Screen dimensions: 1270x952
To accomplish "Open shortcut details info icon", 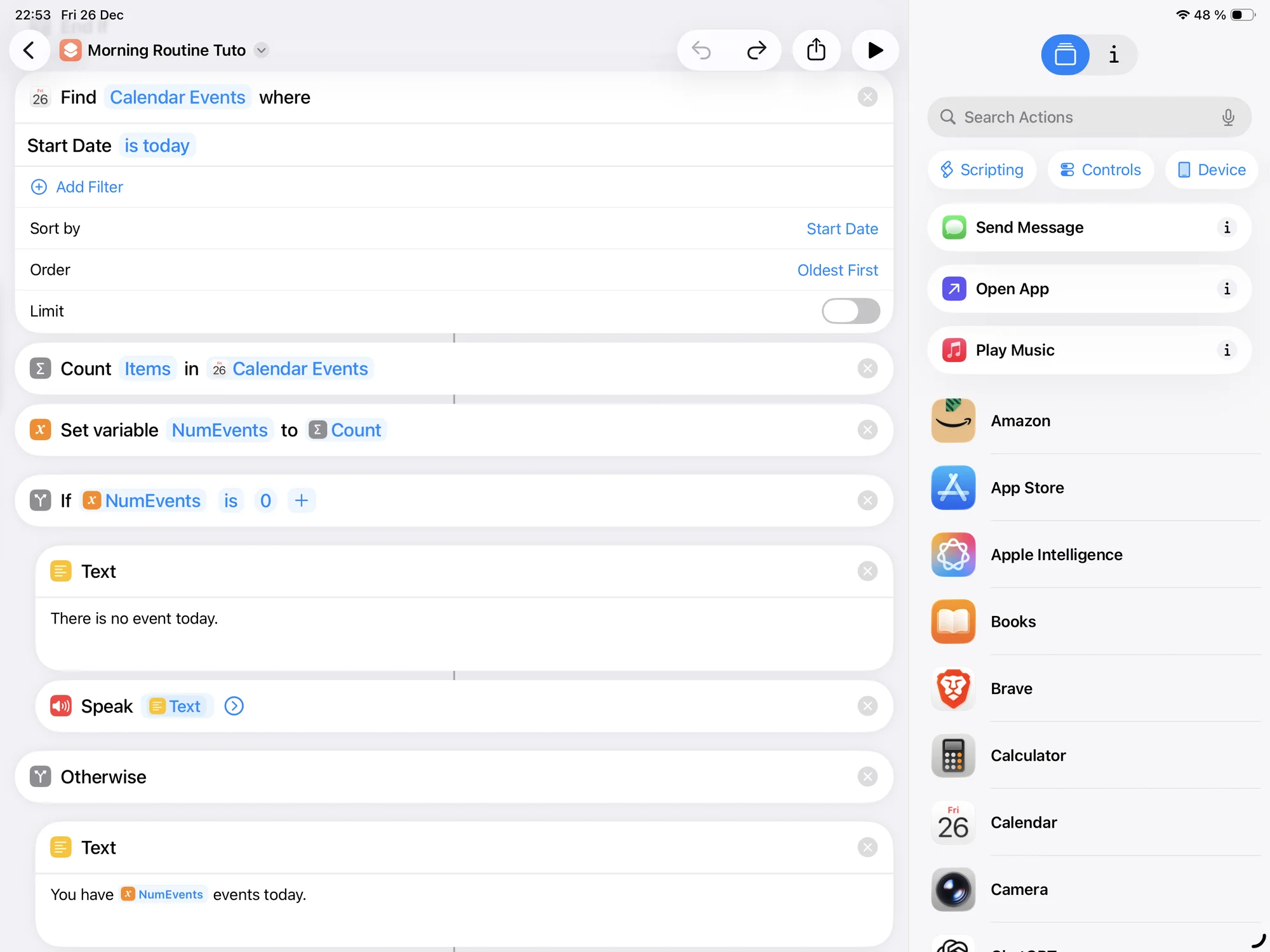I will pyautogui.click(x=1114, y=55).
